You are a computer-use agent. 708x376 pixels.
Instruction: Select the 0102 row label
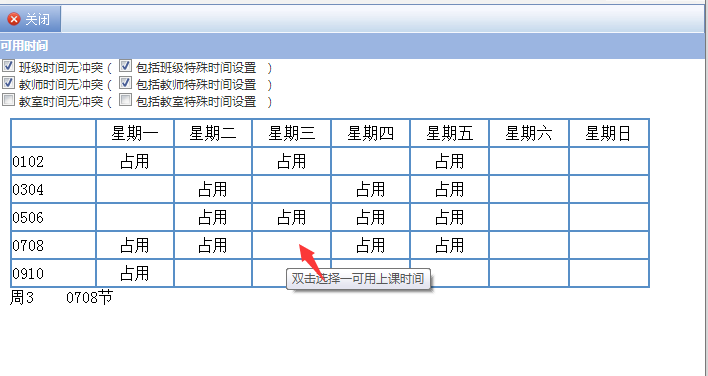[53, 161]
